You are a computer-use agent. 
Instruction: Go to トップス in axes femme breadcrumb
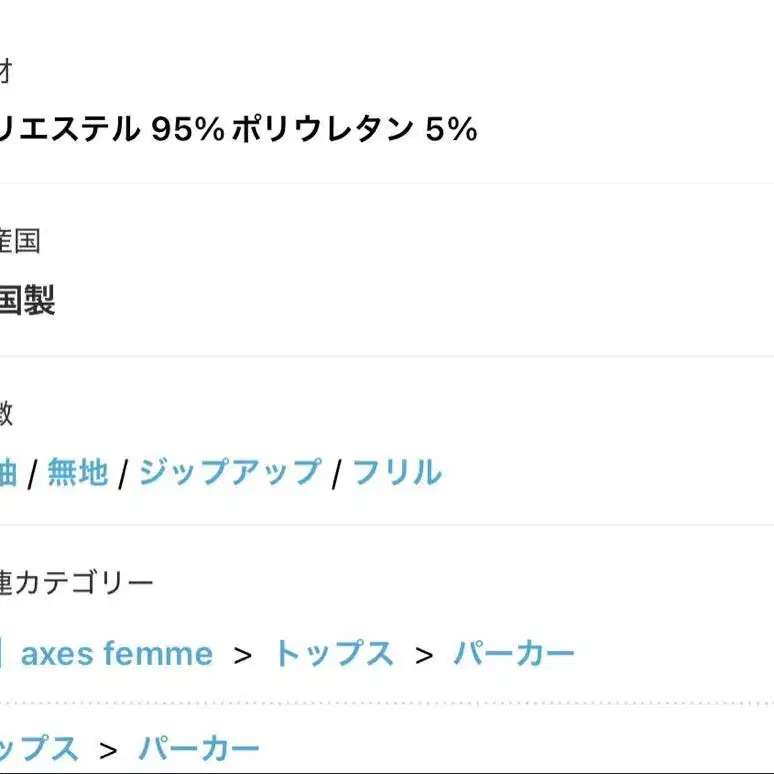click(x=334, y=654)
